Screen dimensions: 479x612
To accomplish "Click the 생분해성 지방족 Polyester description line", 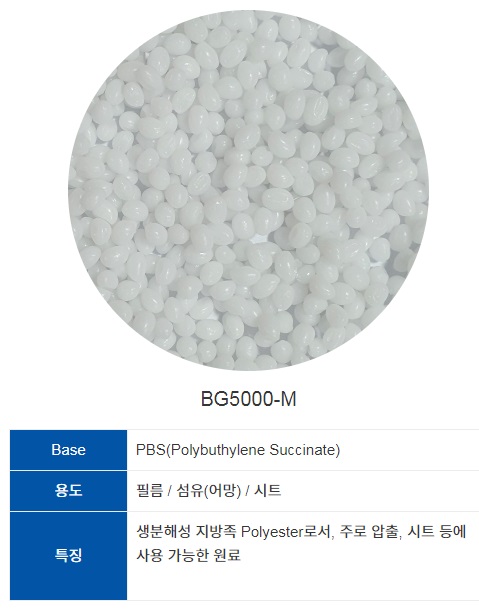I will (301, 532).
